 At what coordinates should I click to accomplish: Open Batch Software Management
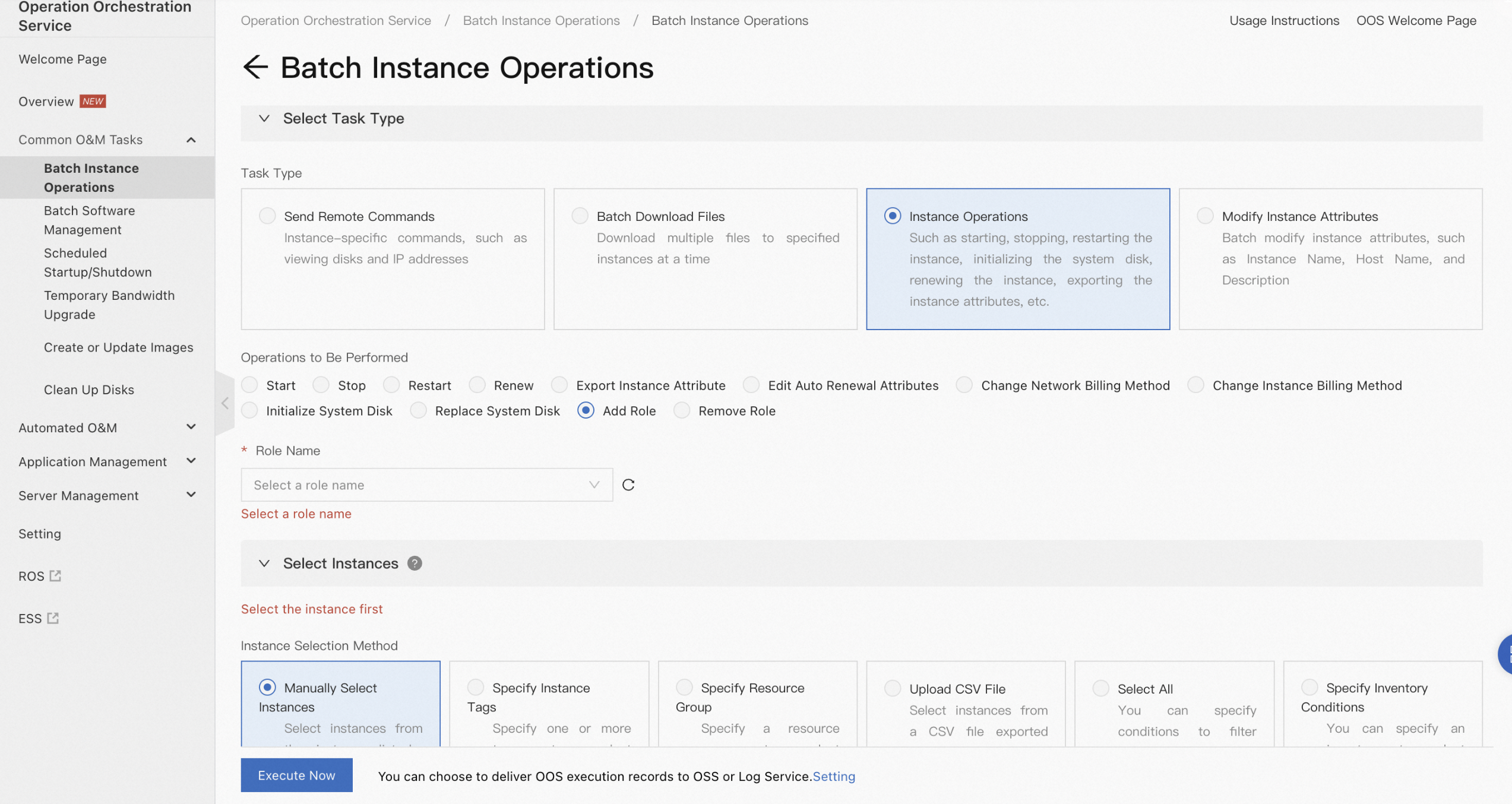coord(89,220)
